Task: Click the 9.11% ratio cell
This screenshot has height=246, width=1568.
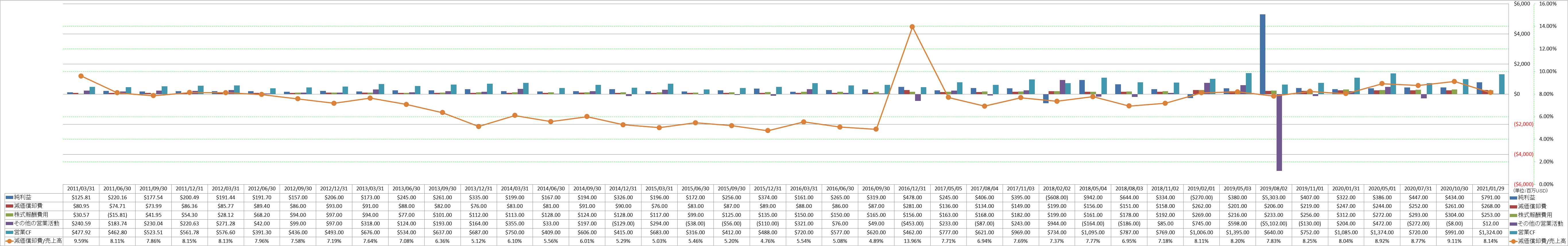Action: coord(1454,241)
